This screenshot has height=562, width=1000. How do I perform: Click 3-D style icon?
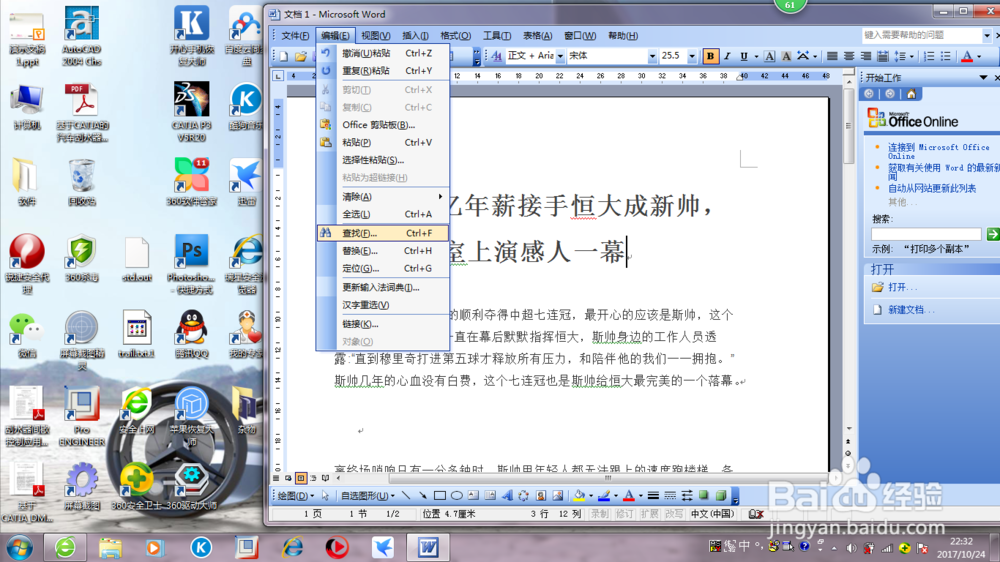coord(721,496)
